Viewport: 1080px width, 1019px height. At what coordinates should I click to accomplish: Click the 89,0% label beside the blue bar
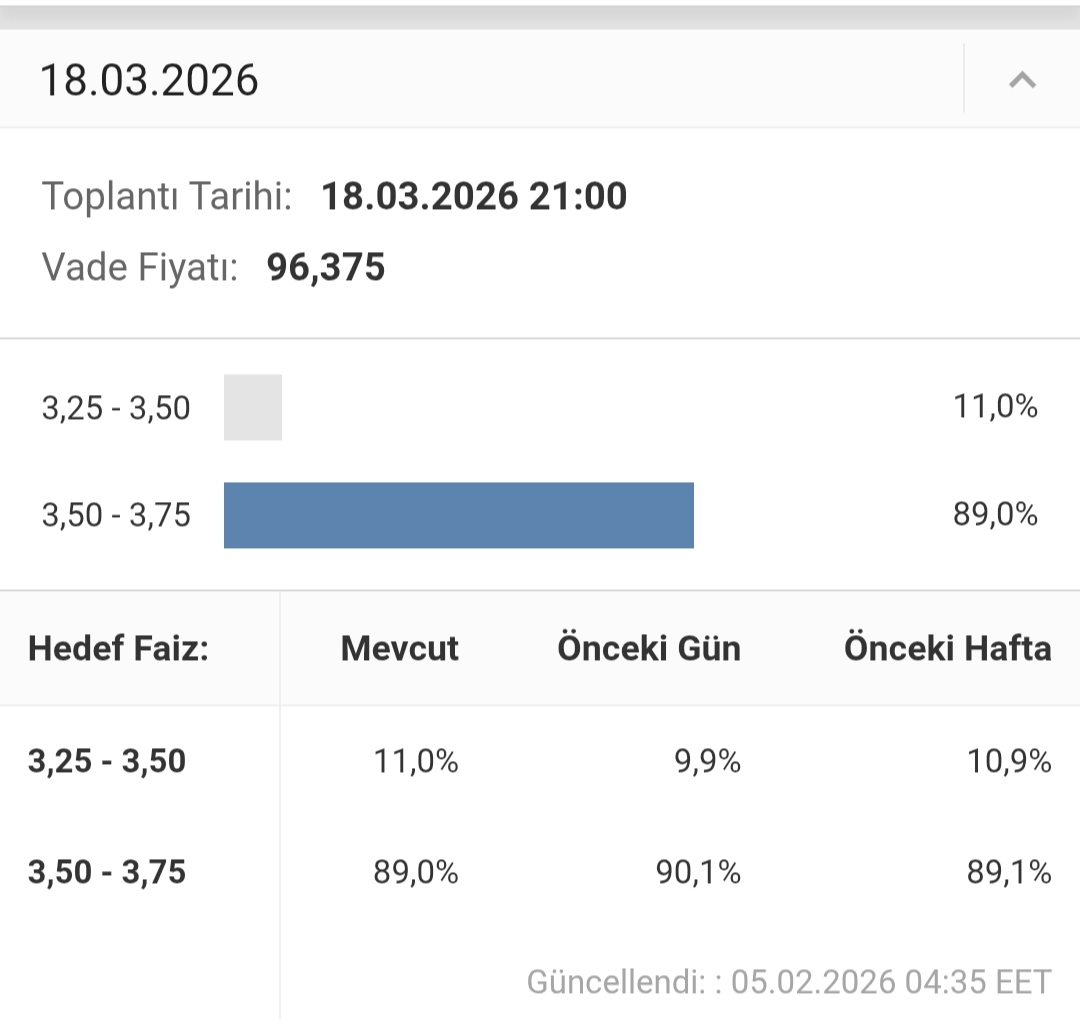[995, 515]
